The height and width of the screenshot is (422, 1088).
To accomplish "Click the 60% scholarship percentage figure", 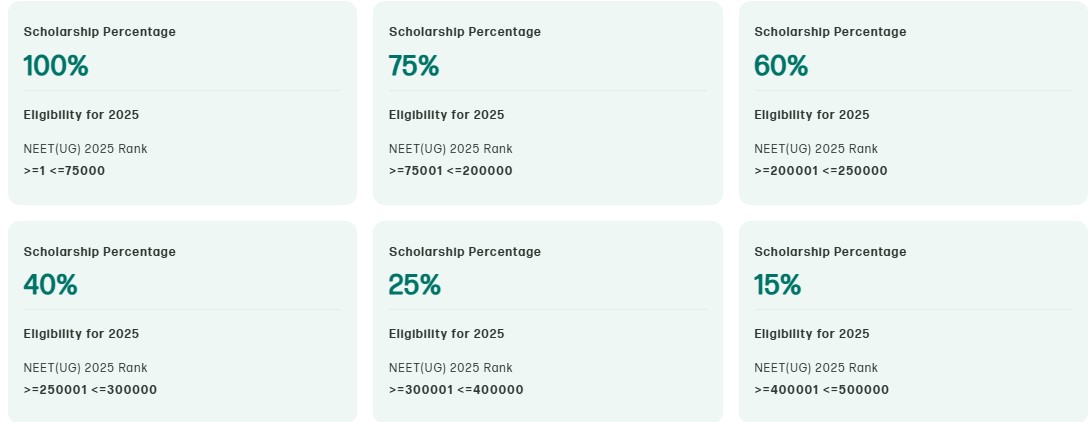I will [x=781, y=66].
